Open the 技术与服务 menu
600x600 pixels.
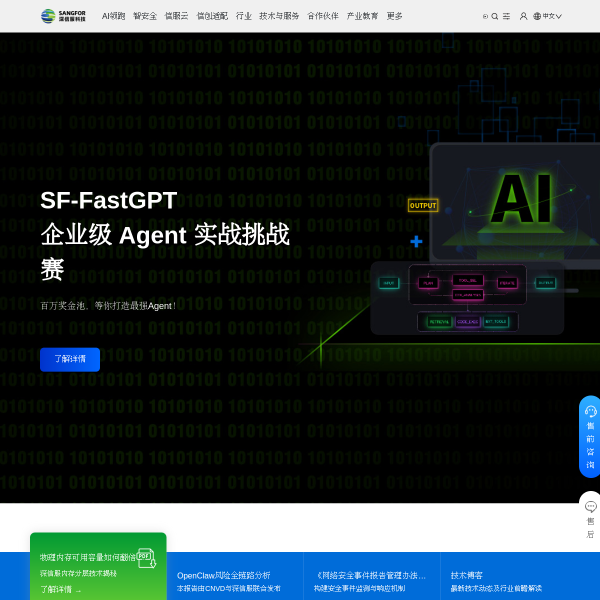(279, 16)
